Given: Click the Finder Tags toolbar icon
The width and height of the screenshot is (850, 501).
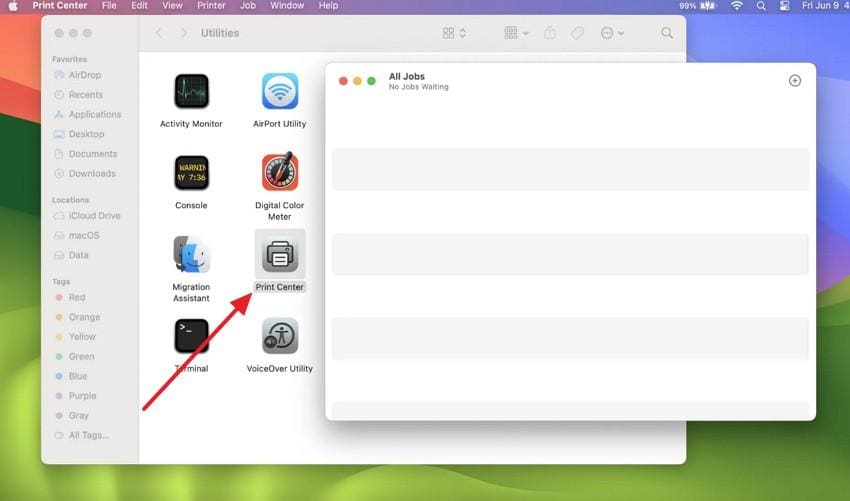Looking at the screenshot, I should click(x=577, y=33).
